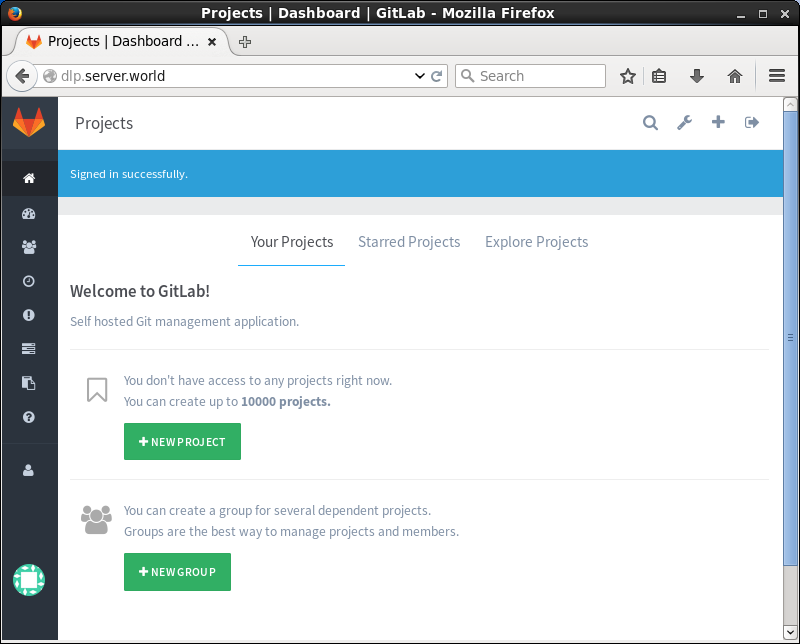Click the sign out icon in header
This screenshot has height=644, width=800.
coord(752,122)
